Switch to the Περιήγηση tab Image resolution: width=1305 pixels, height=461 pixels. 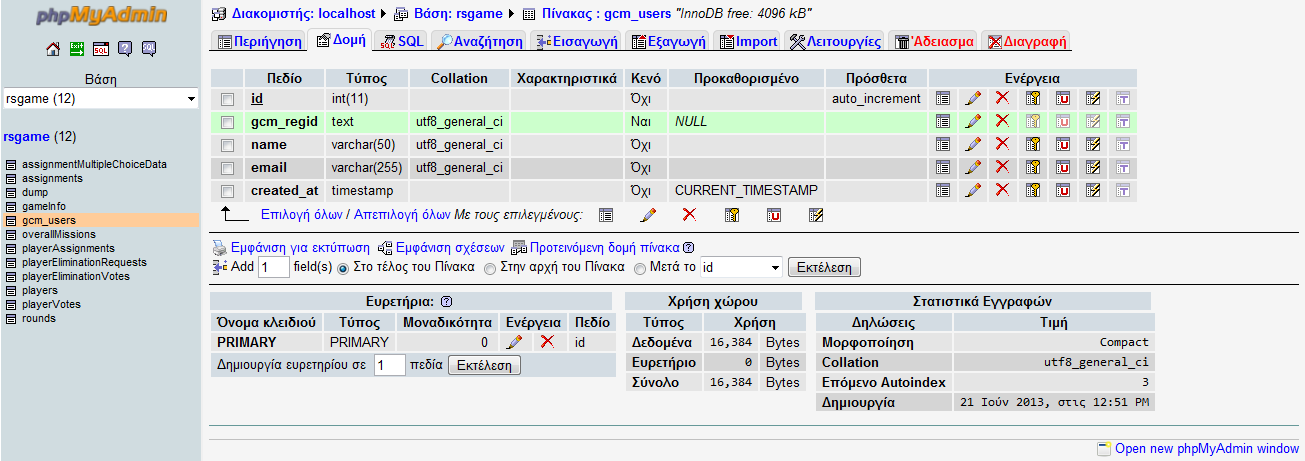[259, 41]
